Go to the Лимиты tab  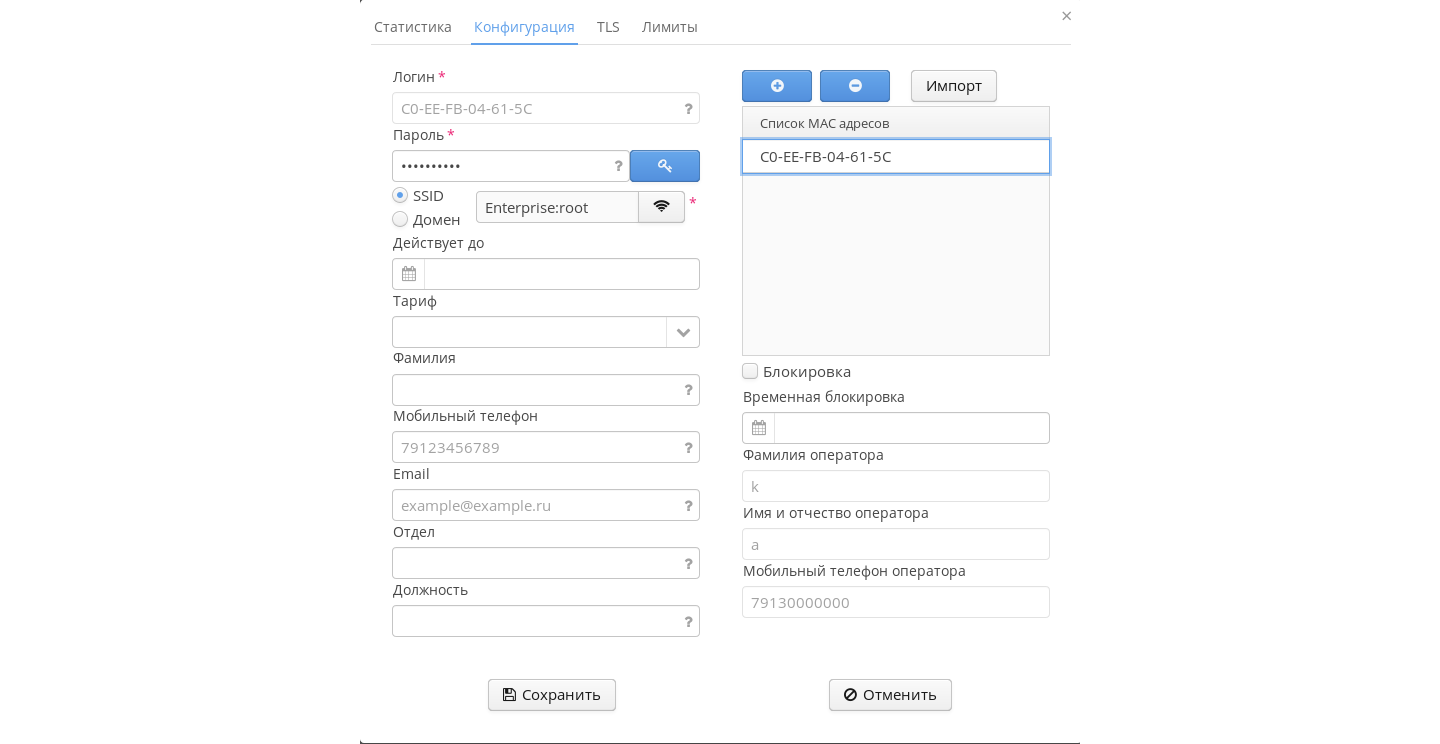[670, 27]
